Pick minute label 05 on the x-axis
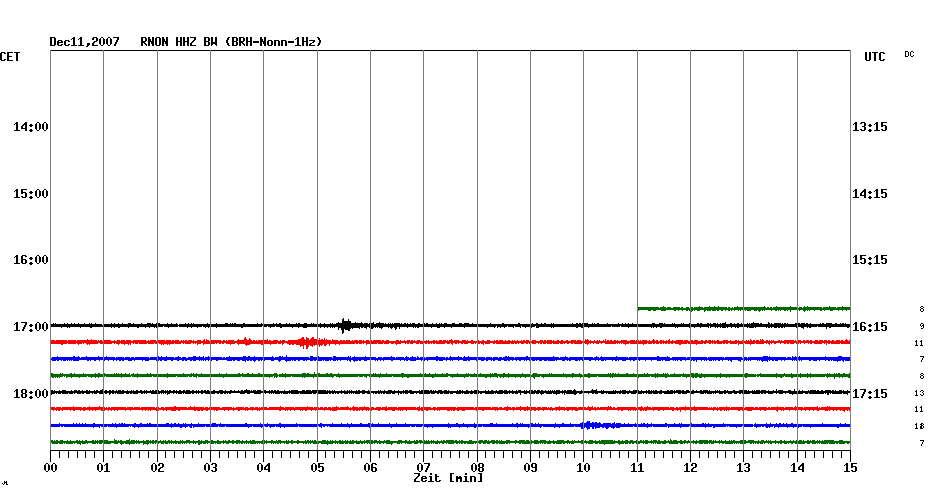The width and height of the screenshot is (930, 494). [317, 468]
